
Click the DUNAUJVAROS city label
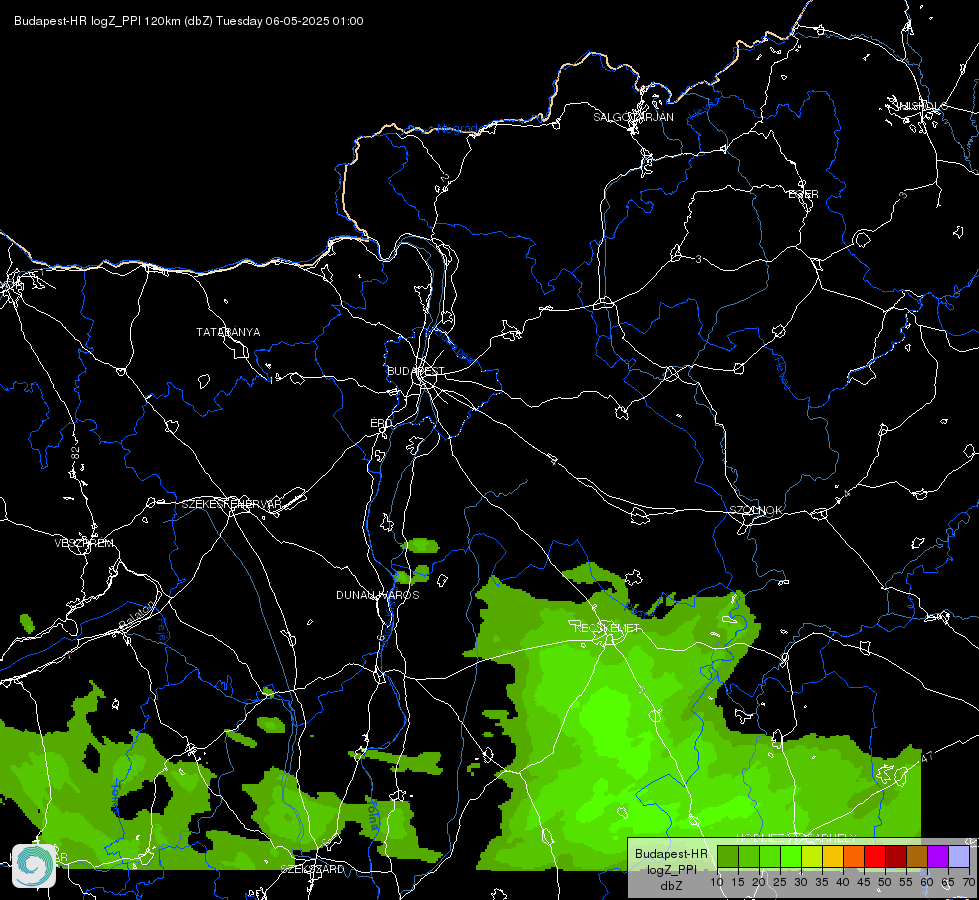click(x=378, y=595)
